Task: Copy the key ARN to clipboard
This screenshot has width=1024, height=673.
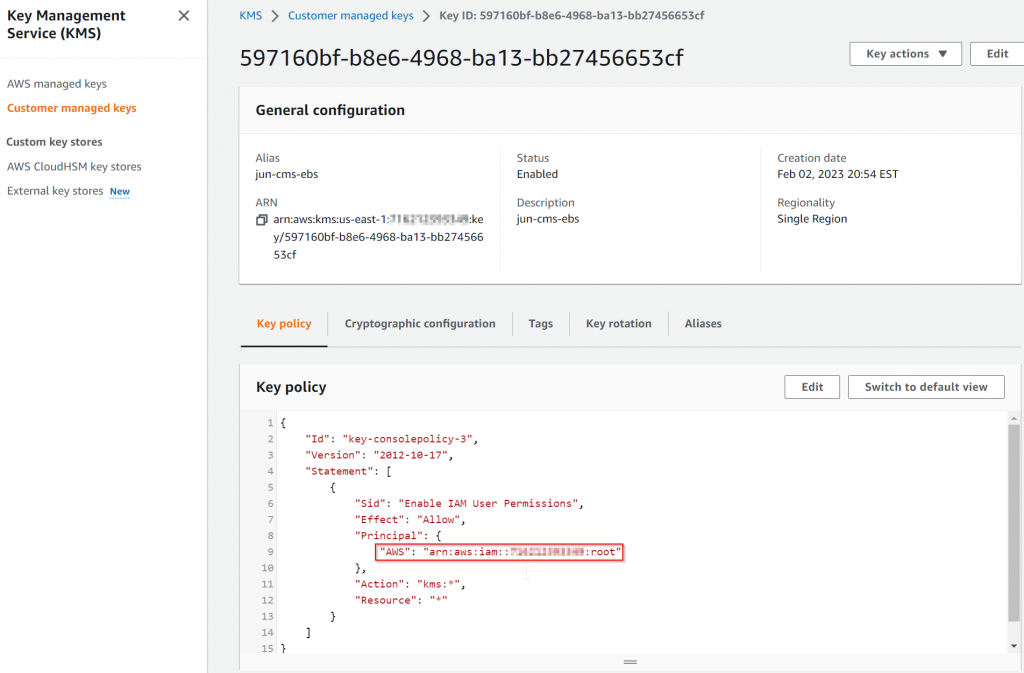Action: click(262, 220)
